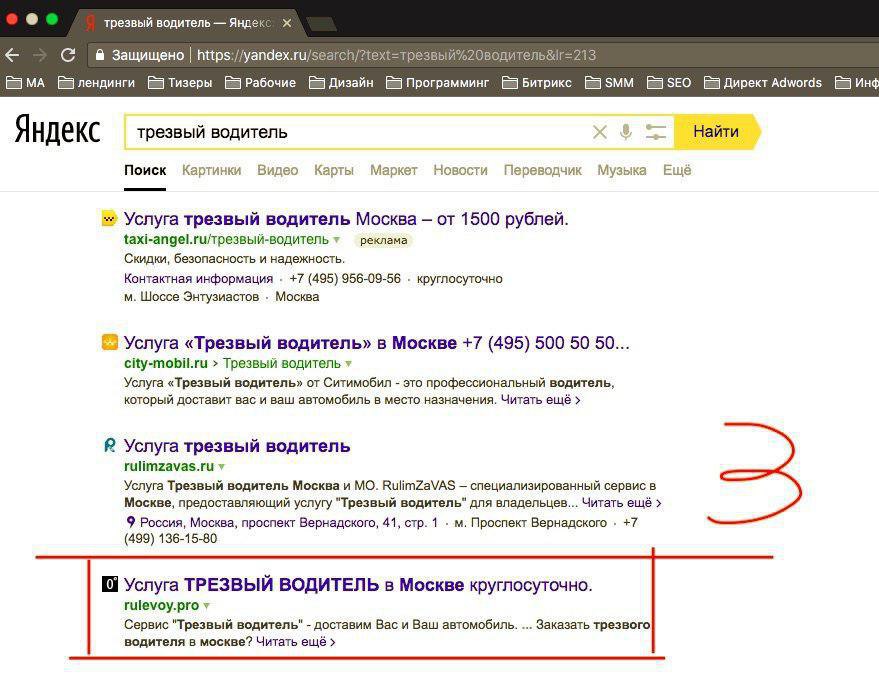Screen dimensions: 879x679
Task: Open the rulimzavas.ru green URL
Action: (x=169, y=466)
